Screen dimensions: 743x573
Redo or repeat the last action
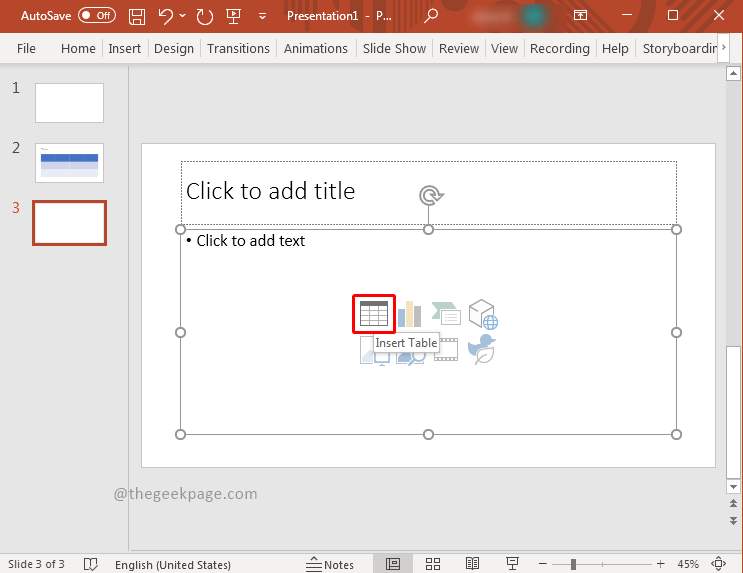click(204, 16)
